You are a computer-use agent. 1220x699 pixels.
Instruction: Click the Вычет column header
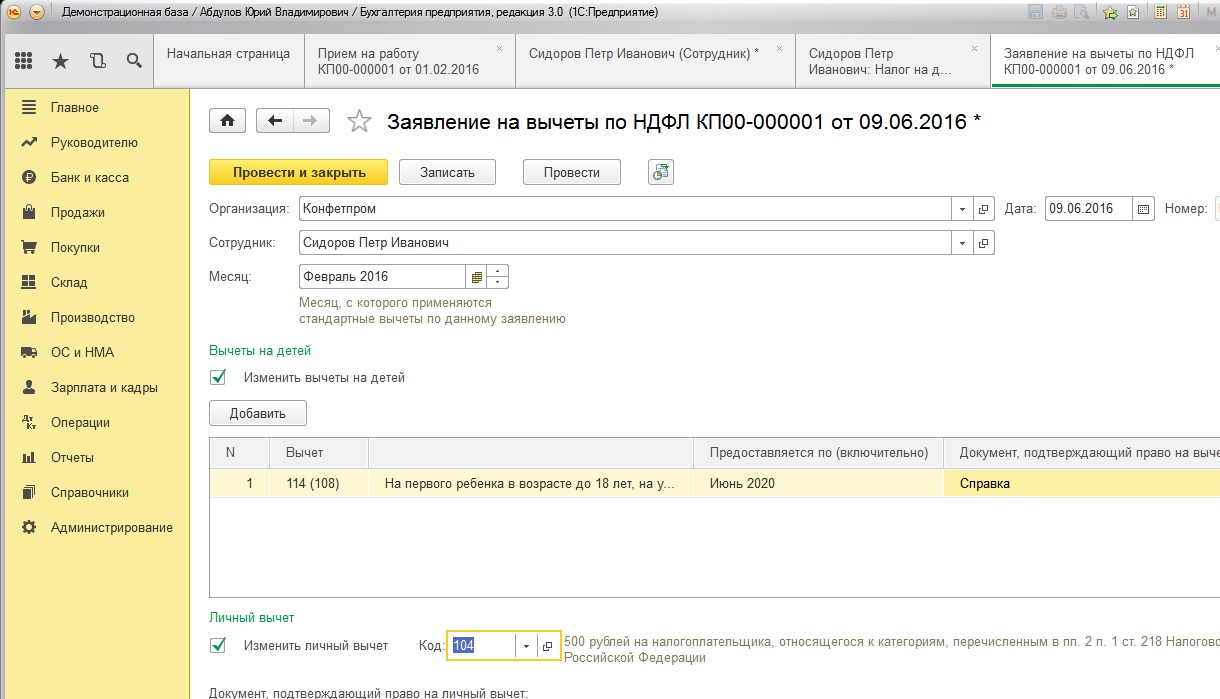point(319,452)
